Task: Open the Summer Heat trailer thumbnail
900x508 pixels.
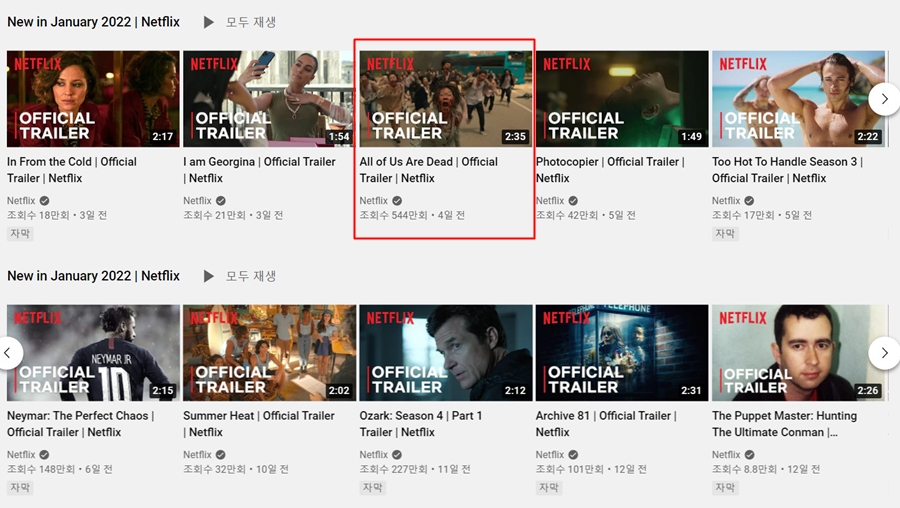Action: (269, 353)
